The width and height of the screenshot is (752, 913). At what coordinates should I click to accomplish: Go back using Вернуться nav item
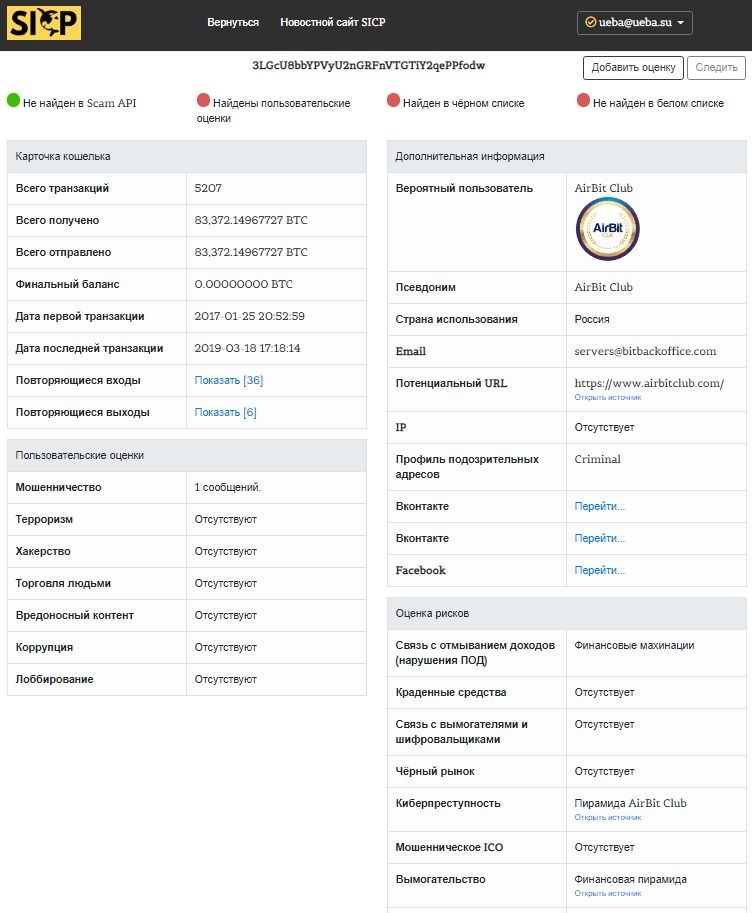233,23
